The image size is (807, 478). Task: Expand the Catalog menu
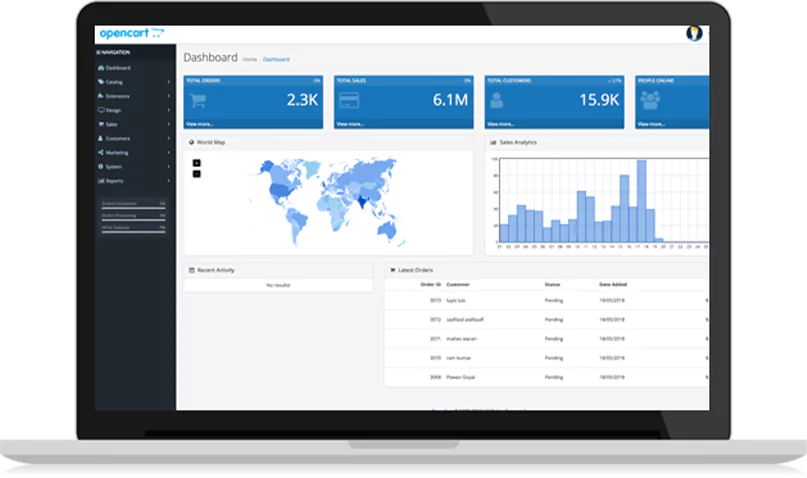tap(115, 82)
